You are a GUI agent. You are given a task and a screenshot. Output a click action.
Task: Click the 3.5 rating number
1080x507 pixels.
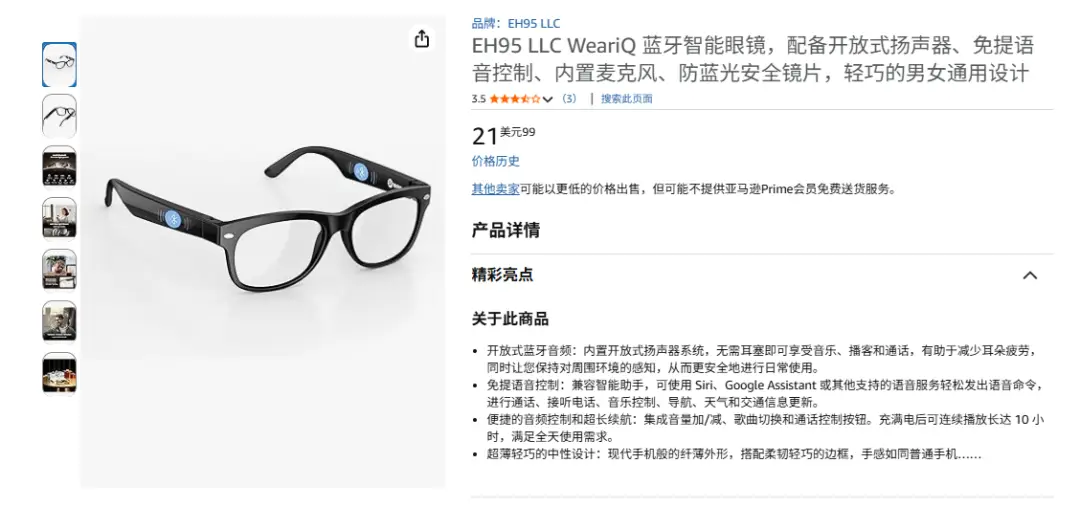tap(479, 99)
